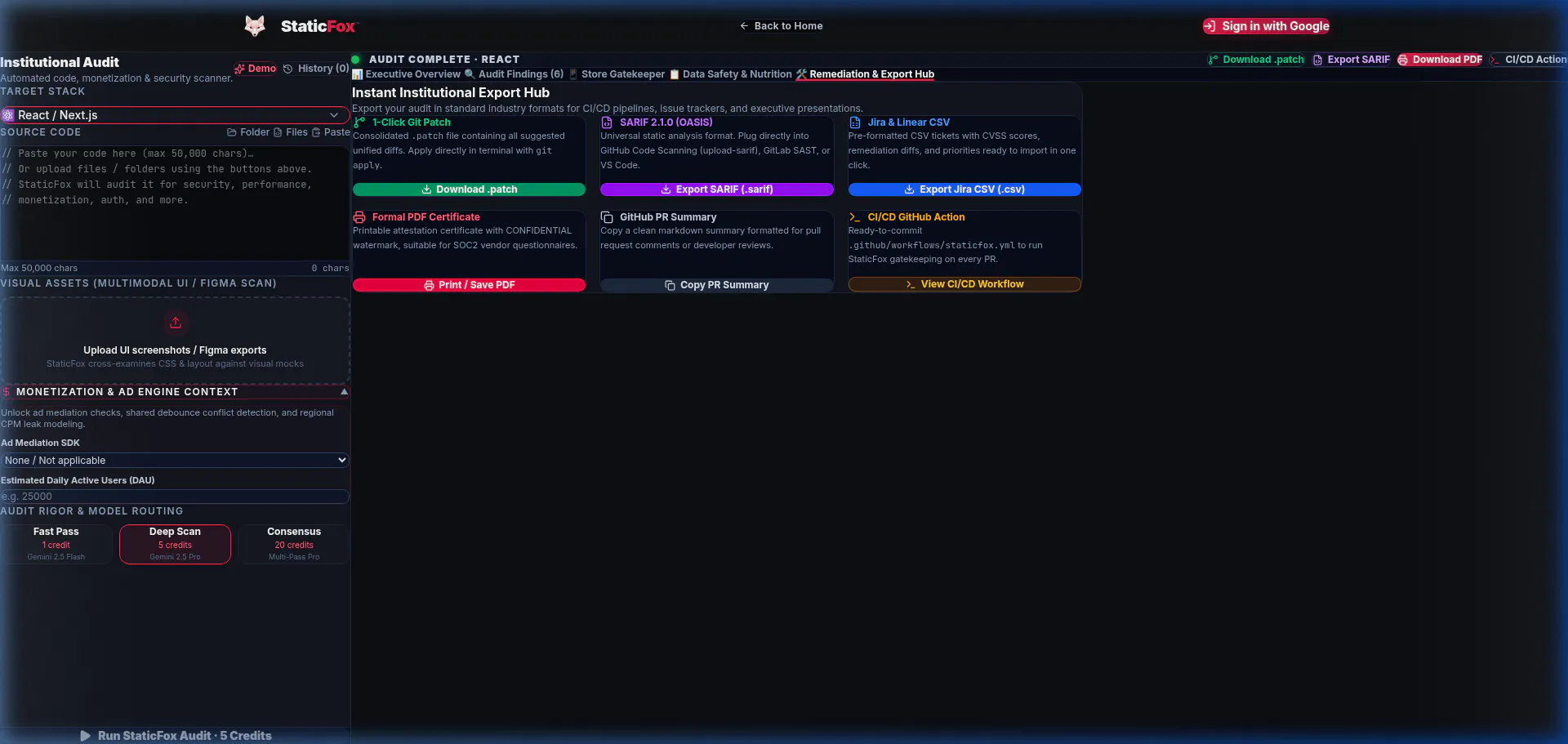Click CI/CD Action in top toolbar
This screenshot has height=744, width=1568.
[x=1528, y=60]
